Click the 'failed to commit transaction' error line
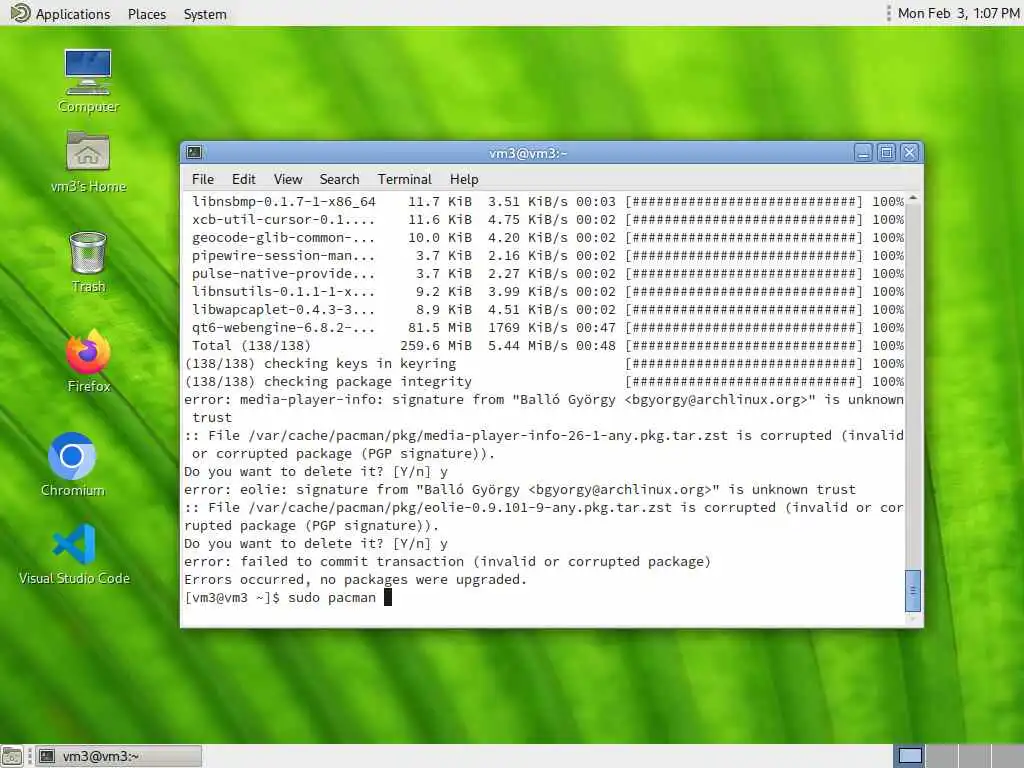The image size is (1024, 768). point(447,562)
